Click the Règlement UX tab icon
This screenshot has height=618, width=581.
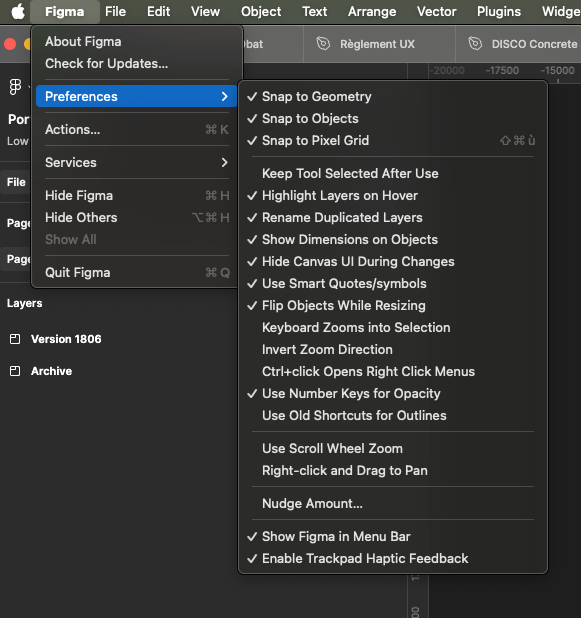click(323, 44)
